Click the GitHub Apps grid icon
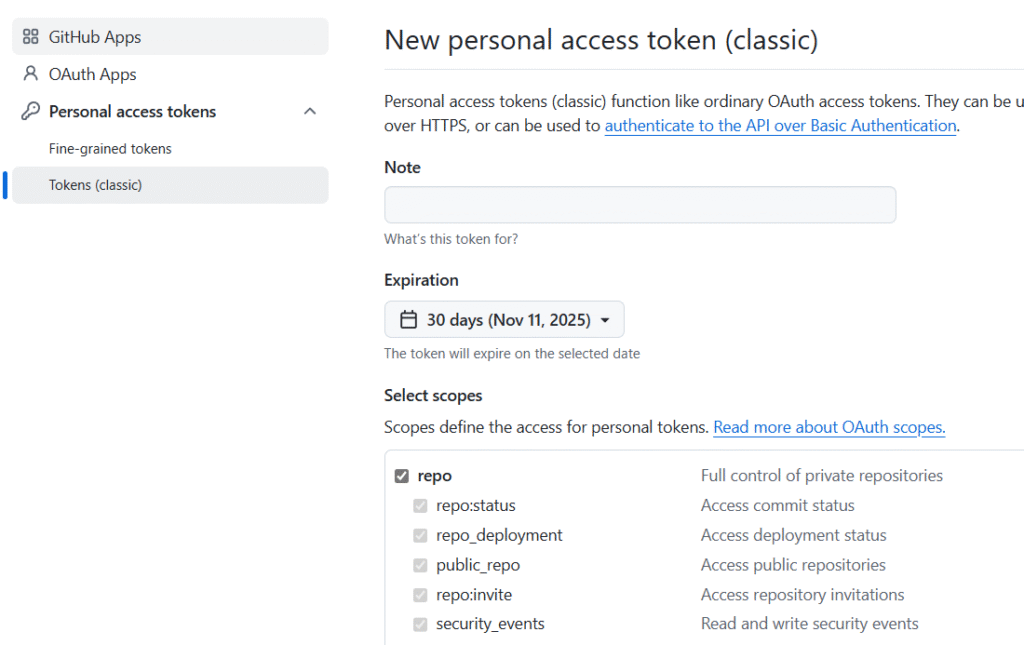This screenshot has width=1024, height=645. 30,37
